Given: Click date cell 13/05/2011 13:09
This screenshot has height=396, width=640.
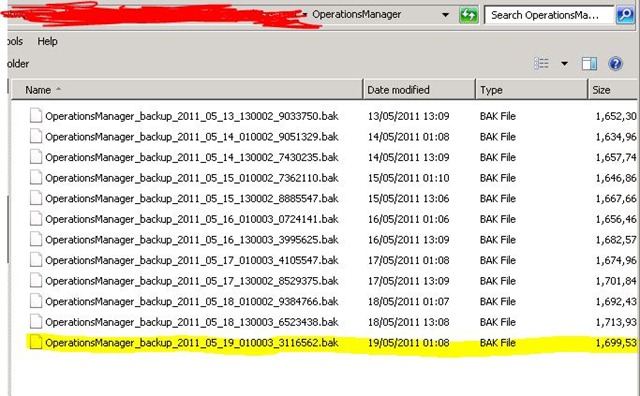Looking at the screenshot, I should click(409, 116).
